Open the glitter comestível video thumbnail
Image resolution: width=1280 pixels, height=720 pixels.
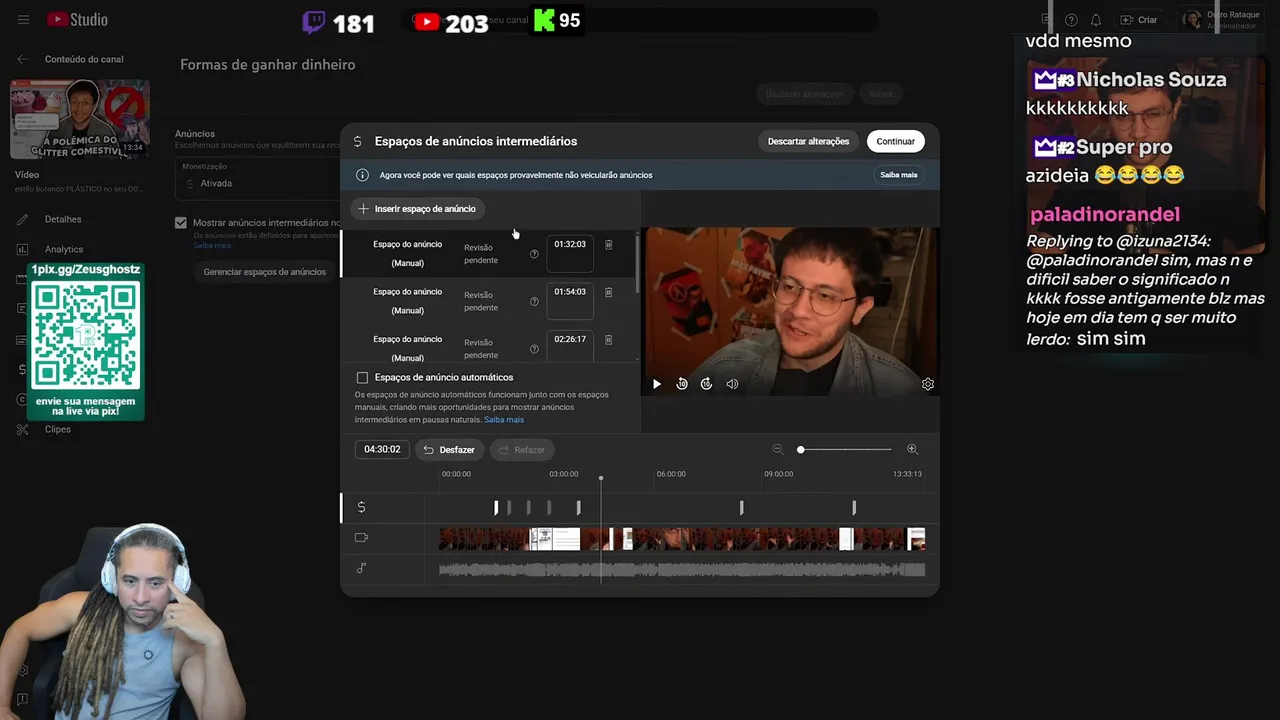click(x=80, y=119)
